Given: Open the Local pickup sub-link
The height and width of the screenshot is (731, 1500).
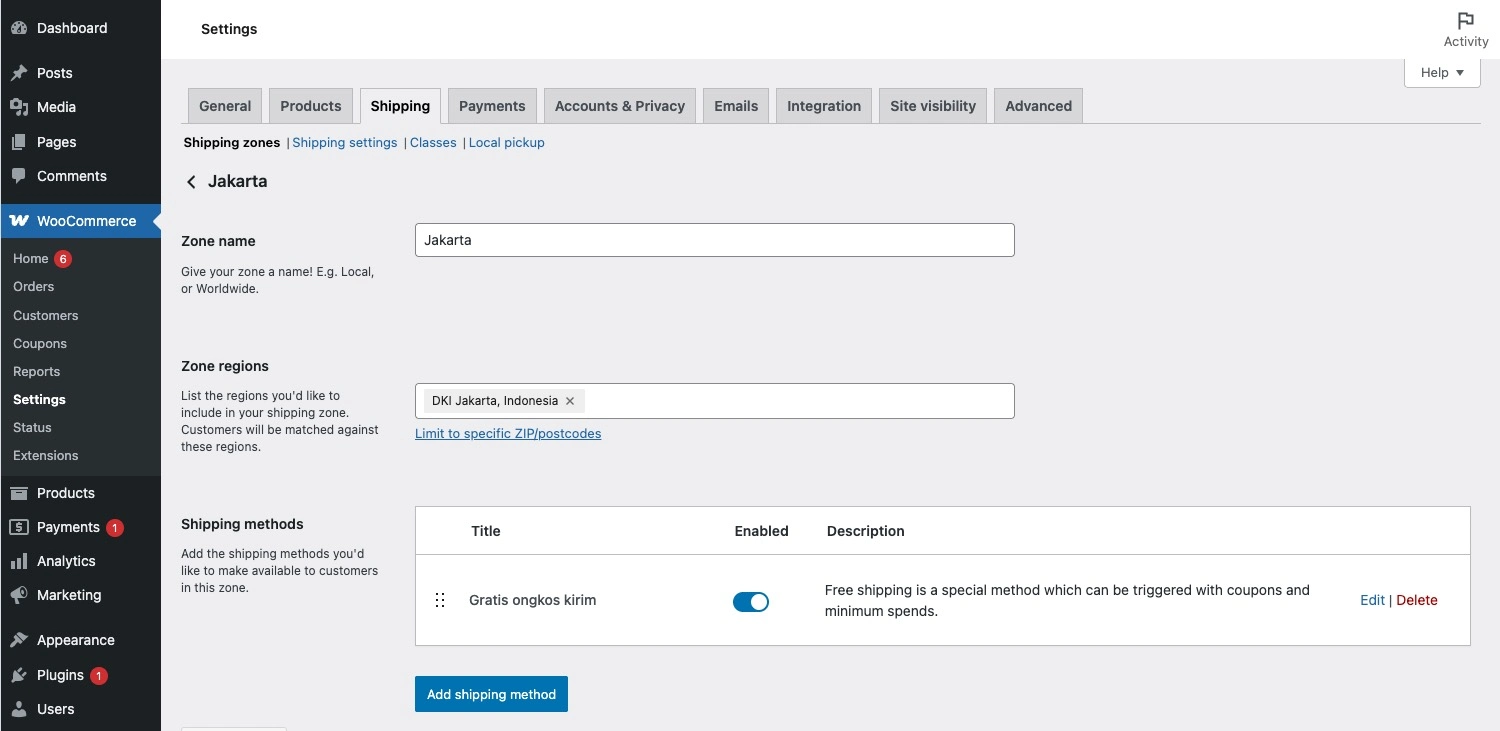Looking at the screenshot, I should pos(507,143).
